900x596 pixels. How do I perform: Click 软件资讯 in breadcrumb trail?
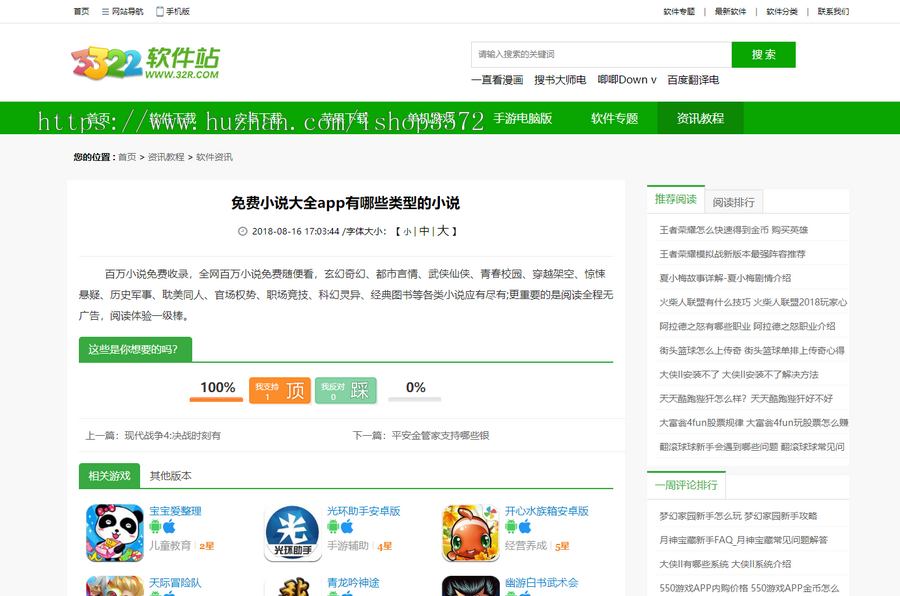(214, 157)
